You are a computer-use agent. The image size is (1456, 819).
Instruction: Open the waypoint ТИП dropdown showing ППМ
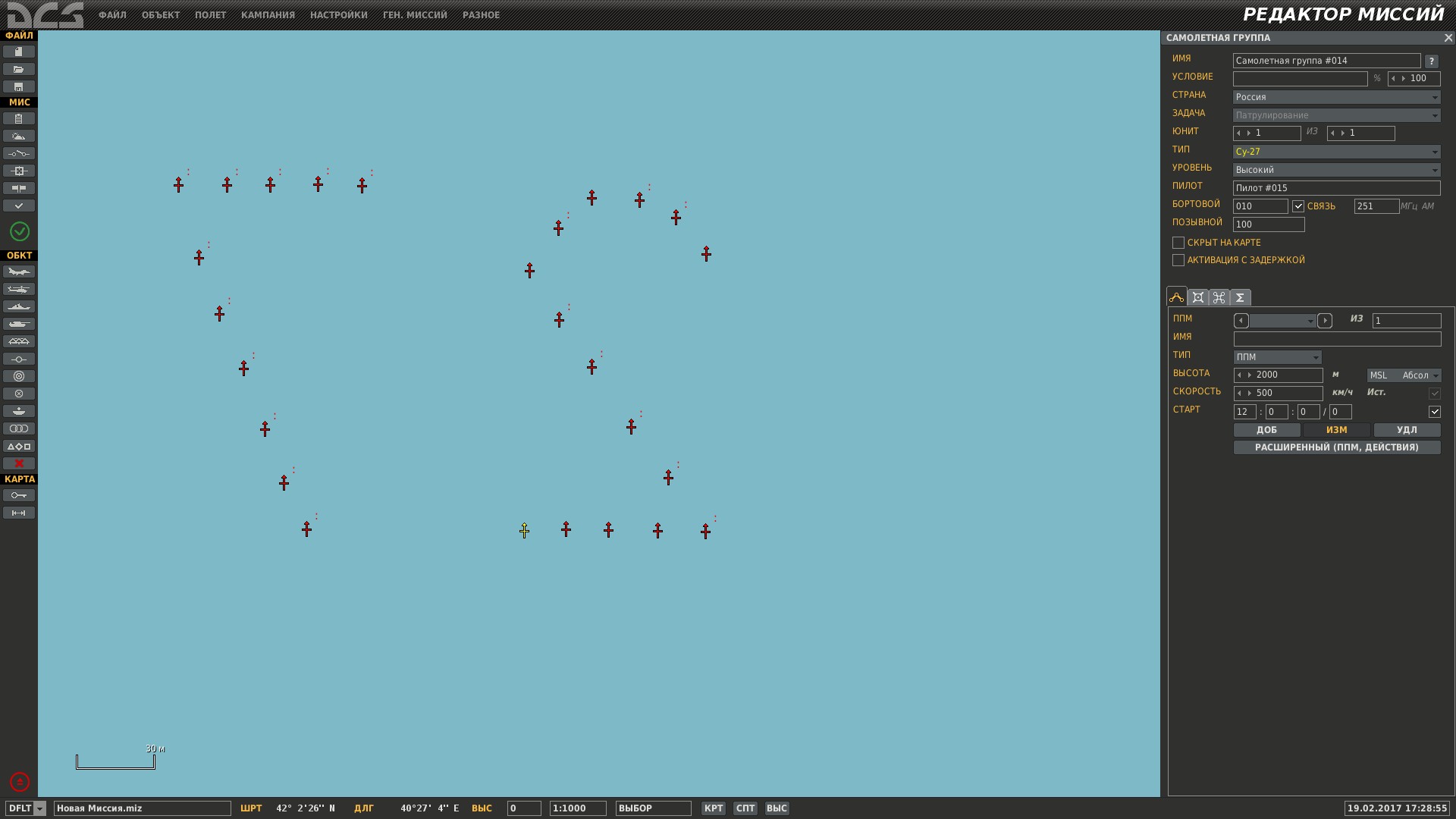1278,357
